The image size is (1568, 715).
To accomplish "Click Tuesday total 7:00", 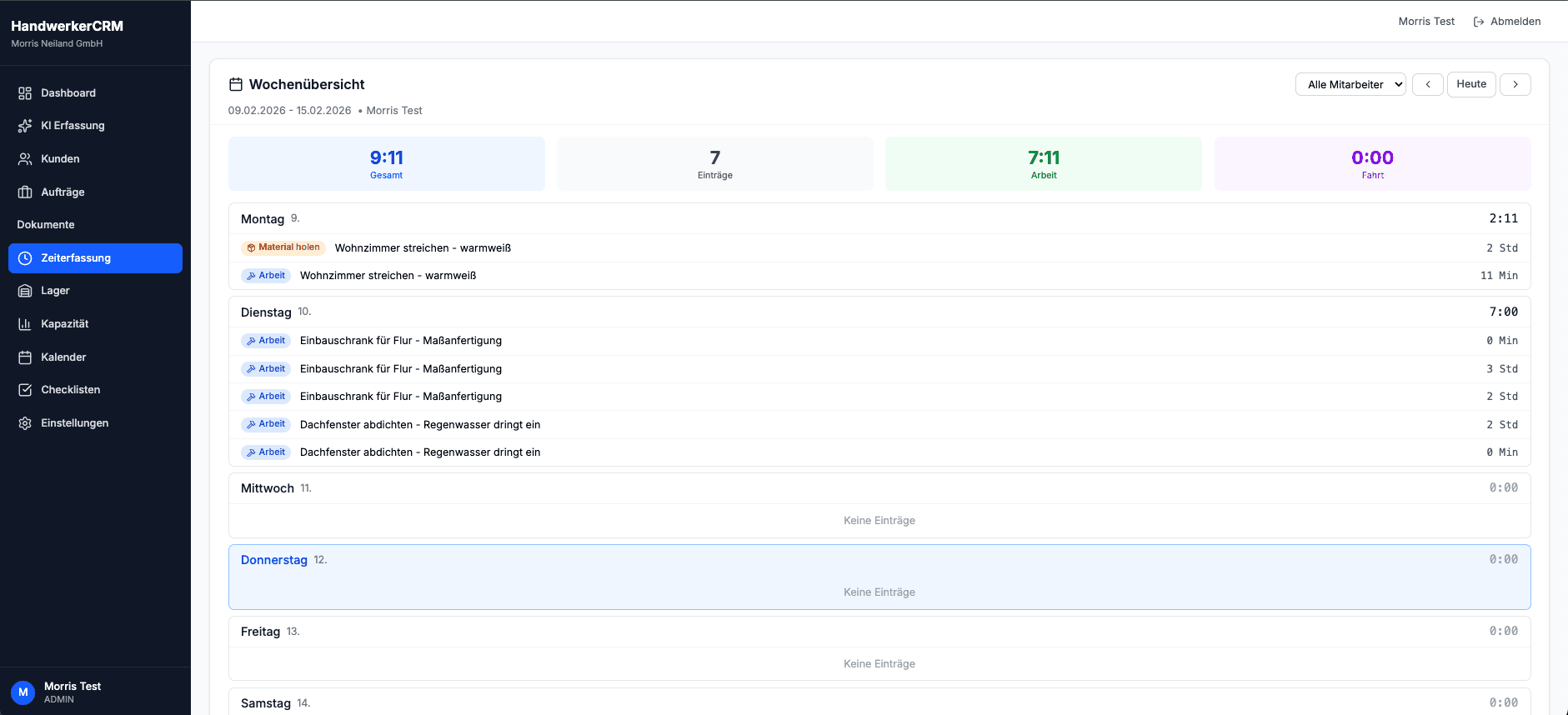I will coord(1503,312).
